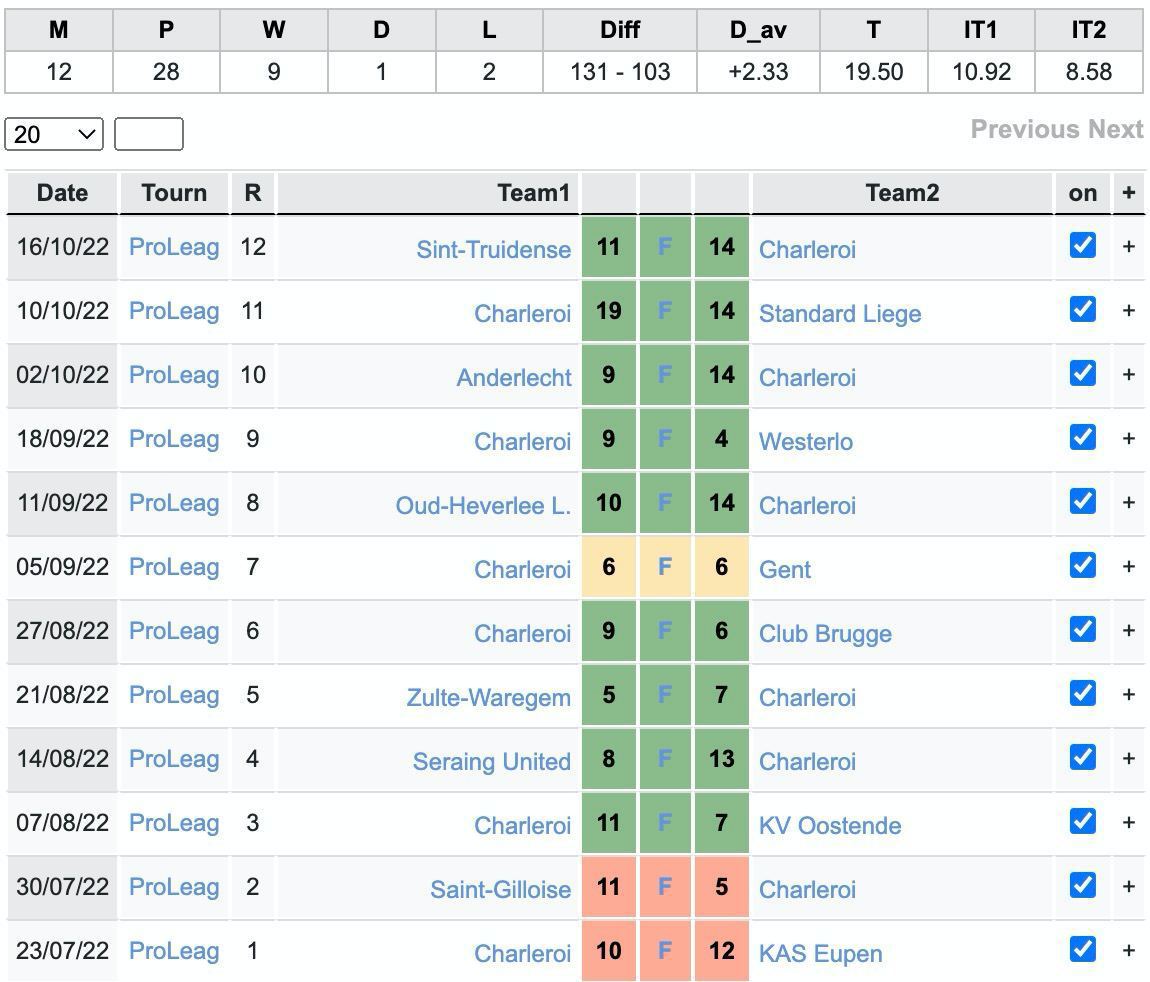Click the F marker in Gent match
Image resolution: width=1150 pixels, height=982 pixels.
pyautogui.click(x=664, y=567)
